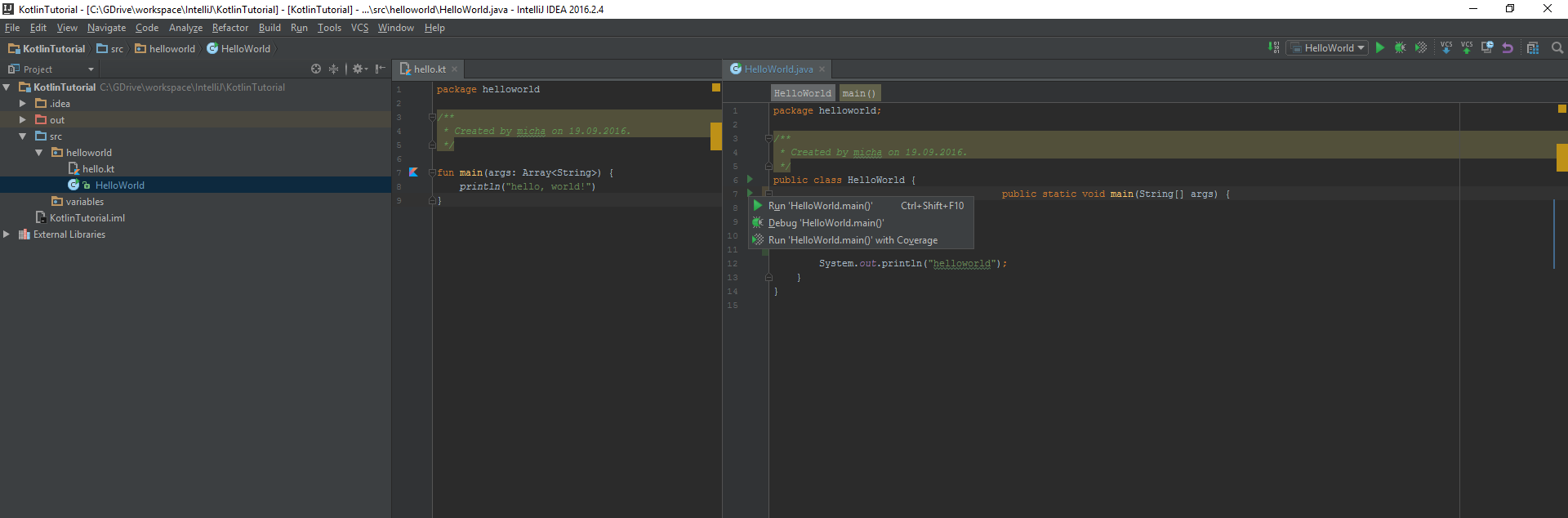The image size is (1568, 518).
Task: Expand External Libraries node
Action: tap(7, 234)
